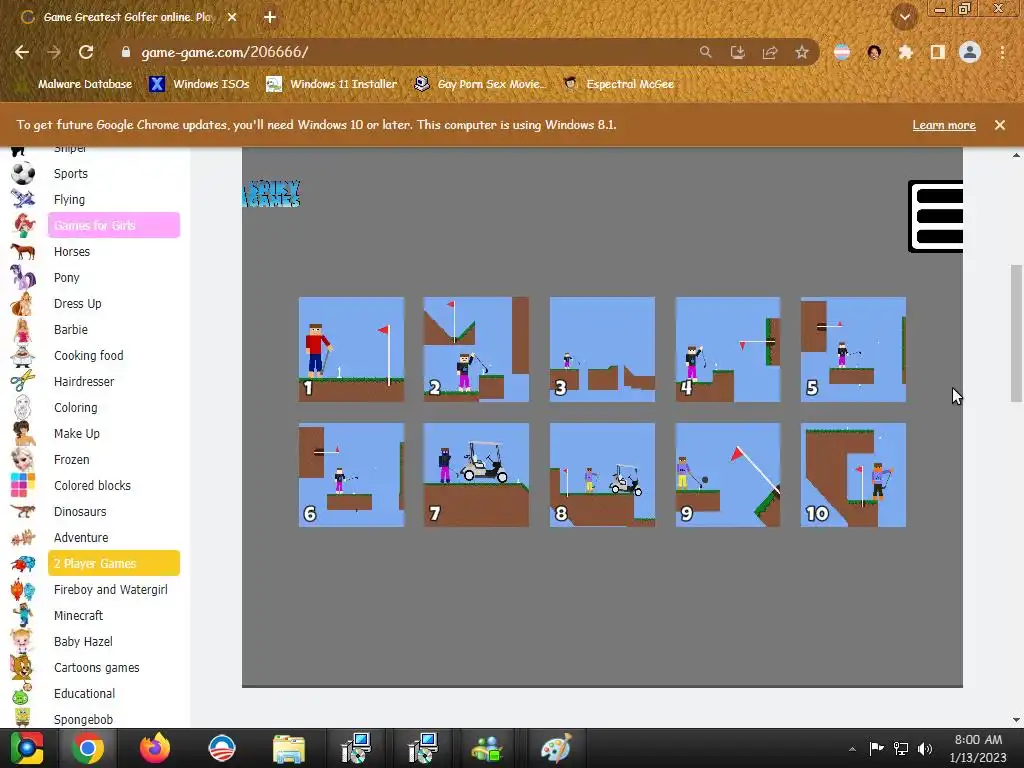Click the page vertical scrollbar thumb

coord(1016,333)
